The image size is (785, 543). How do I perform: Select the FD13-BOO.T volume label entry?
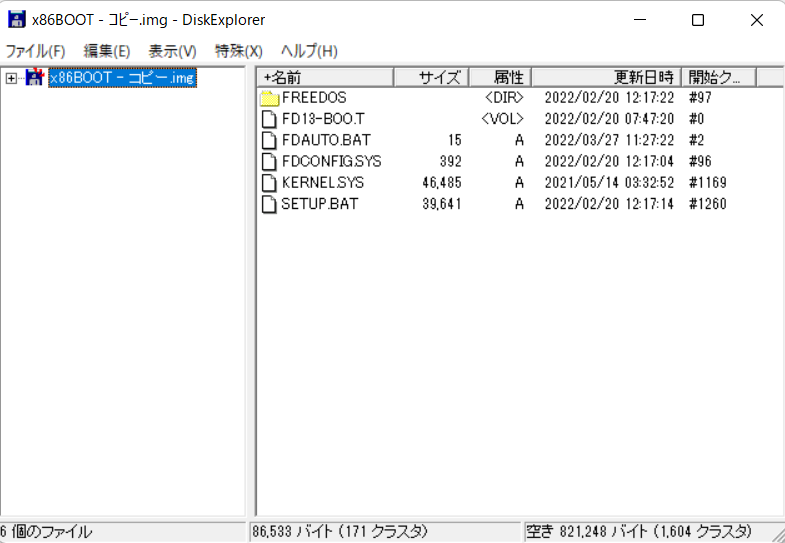point(323,119)
